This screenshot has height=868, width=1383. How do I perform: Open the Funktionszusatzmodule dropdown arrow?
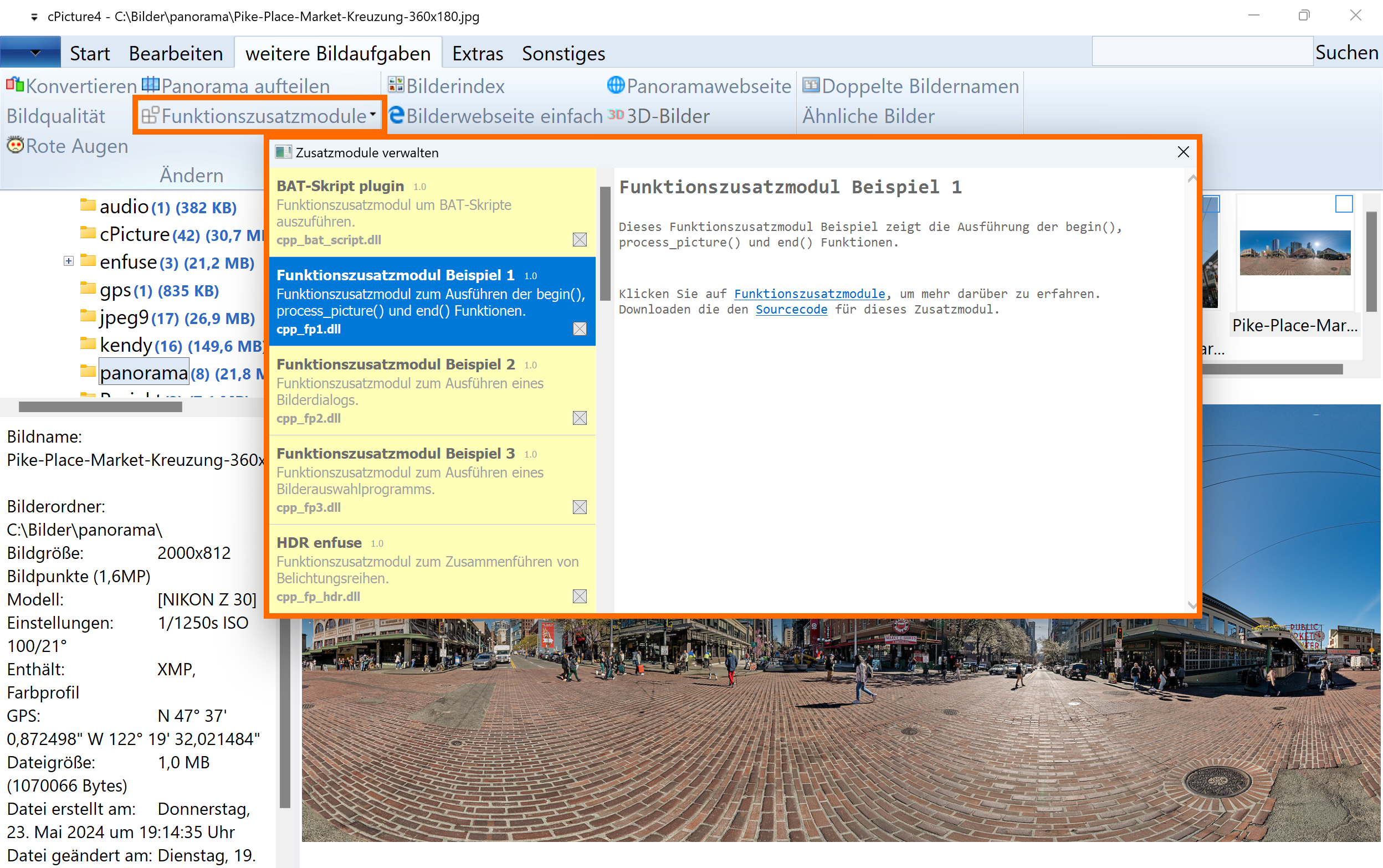coord(373,115)
